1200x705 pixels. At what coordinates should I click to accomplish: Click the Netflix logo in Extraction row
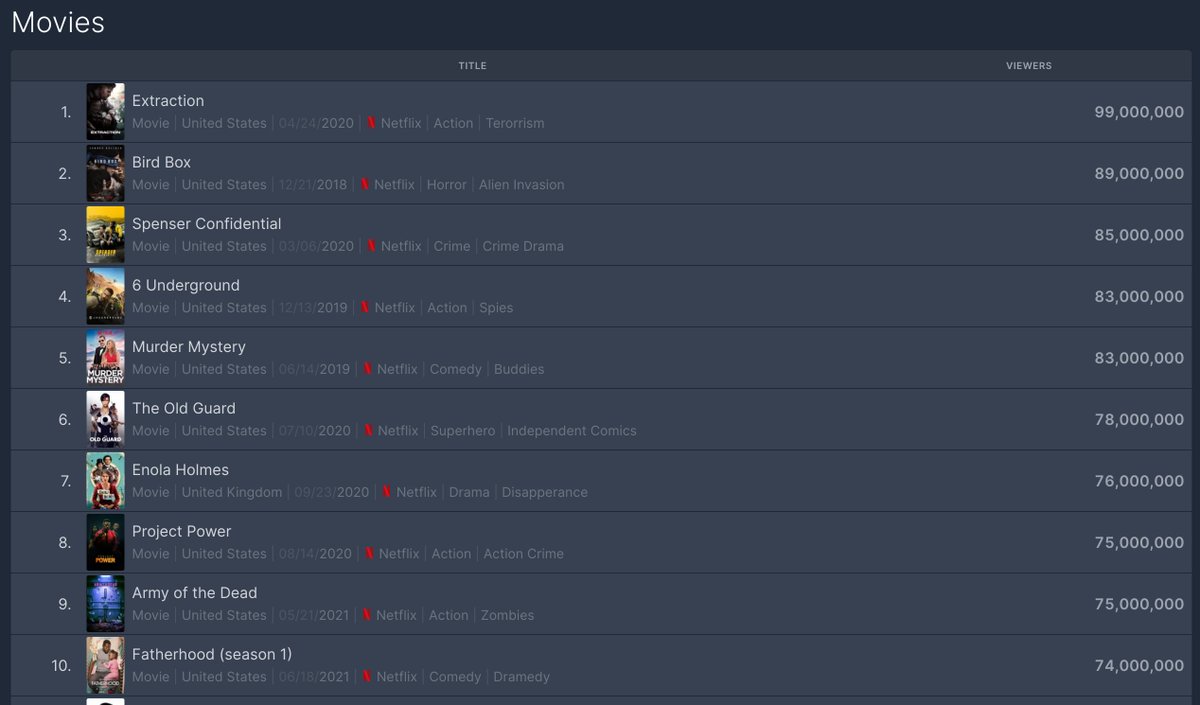pyautogui.click(x=370, y=123)
